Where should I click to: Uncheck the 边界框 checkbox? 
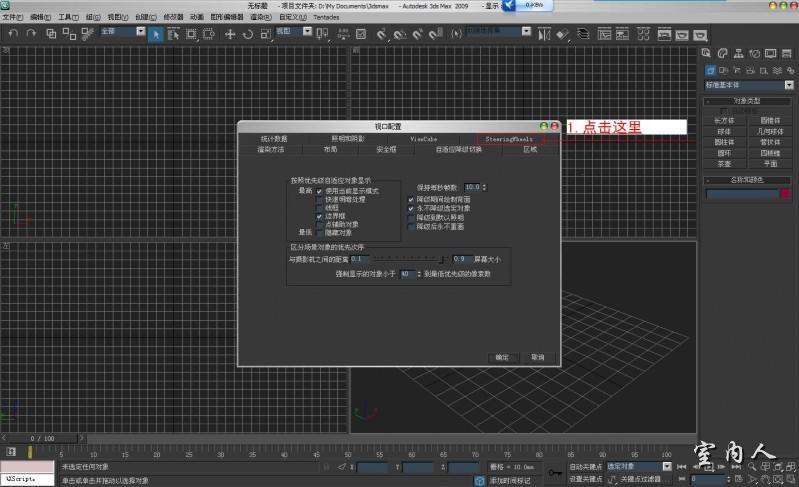[320, 216]
